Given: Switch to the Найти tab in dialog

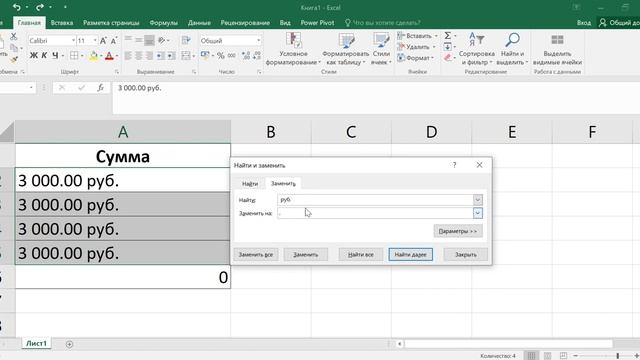Looking at the screenshot, I should click(x=250, y=184).
